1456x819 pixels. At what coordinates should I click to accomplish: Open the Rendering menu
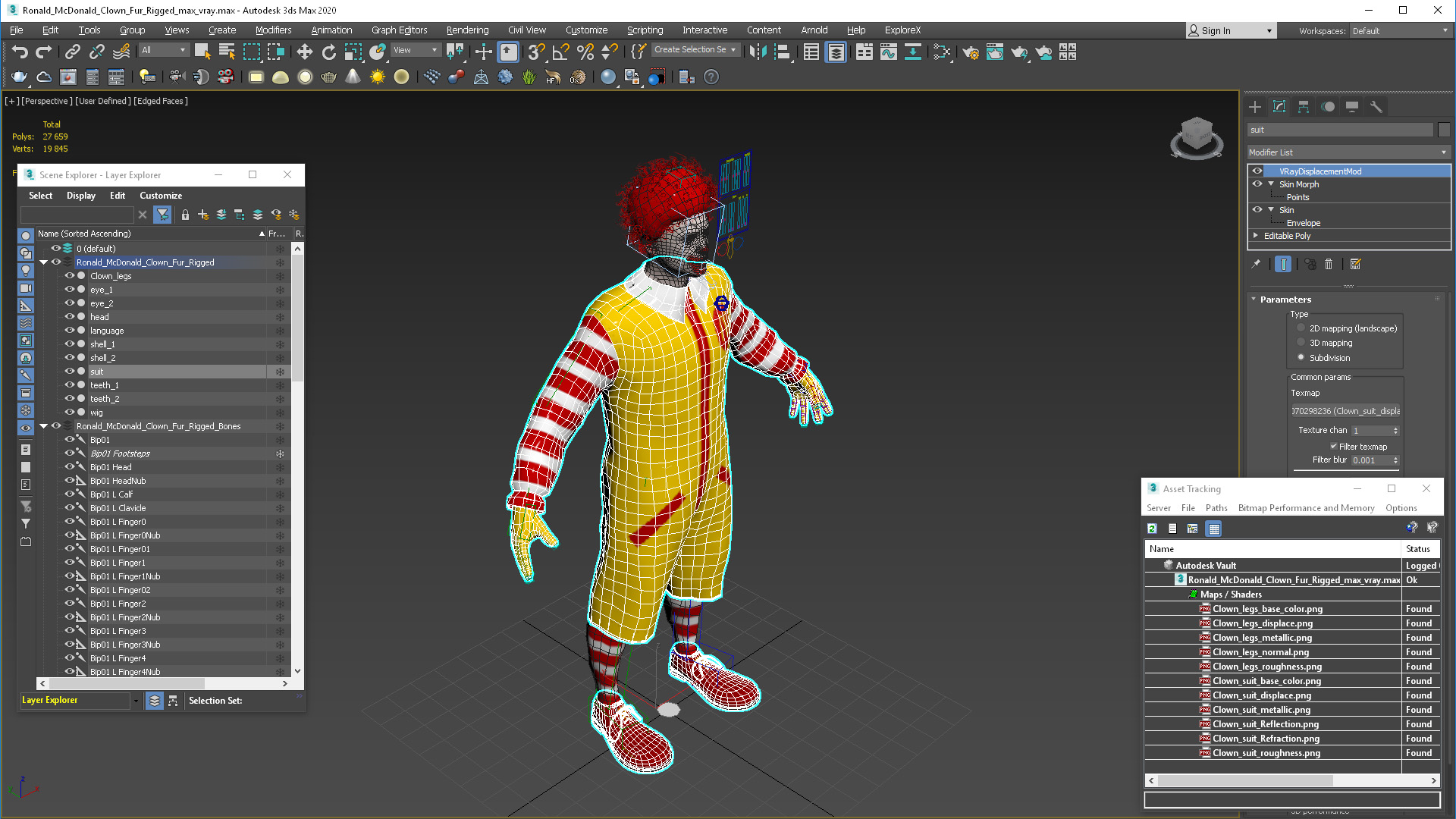pyautogui.click(x=467, y=30)
